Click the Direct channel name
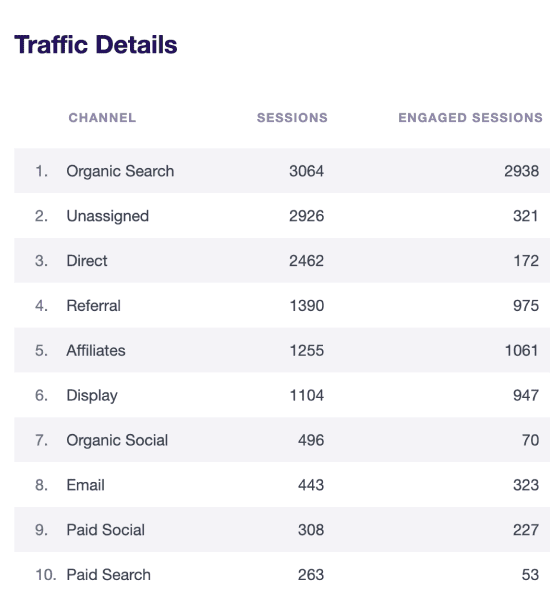550x592 pixels. pyautogui.click(x=87, y=261)
